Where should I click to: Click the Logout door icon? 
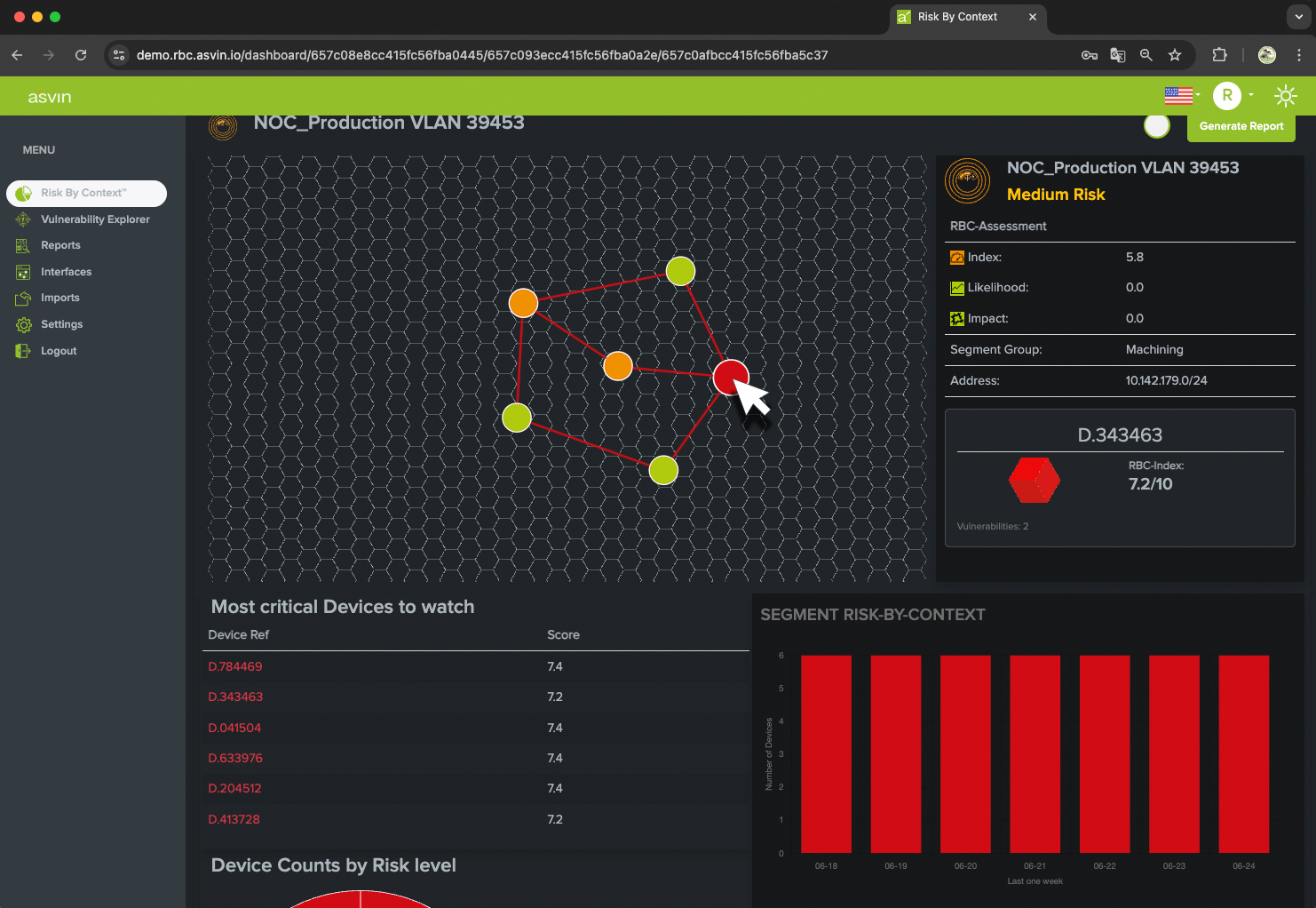[23, 351]
